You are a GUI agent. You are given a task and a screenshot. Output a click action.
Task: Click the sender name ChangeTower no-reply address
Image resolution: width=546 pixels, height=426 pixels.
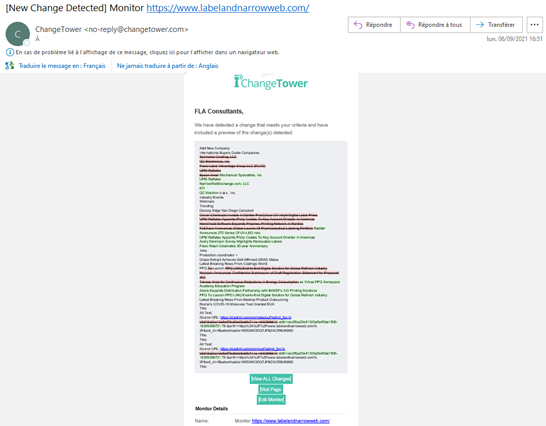coord(111,29)
